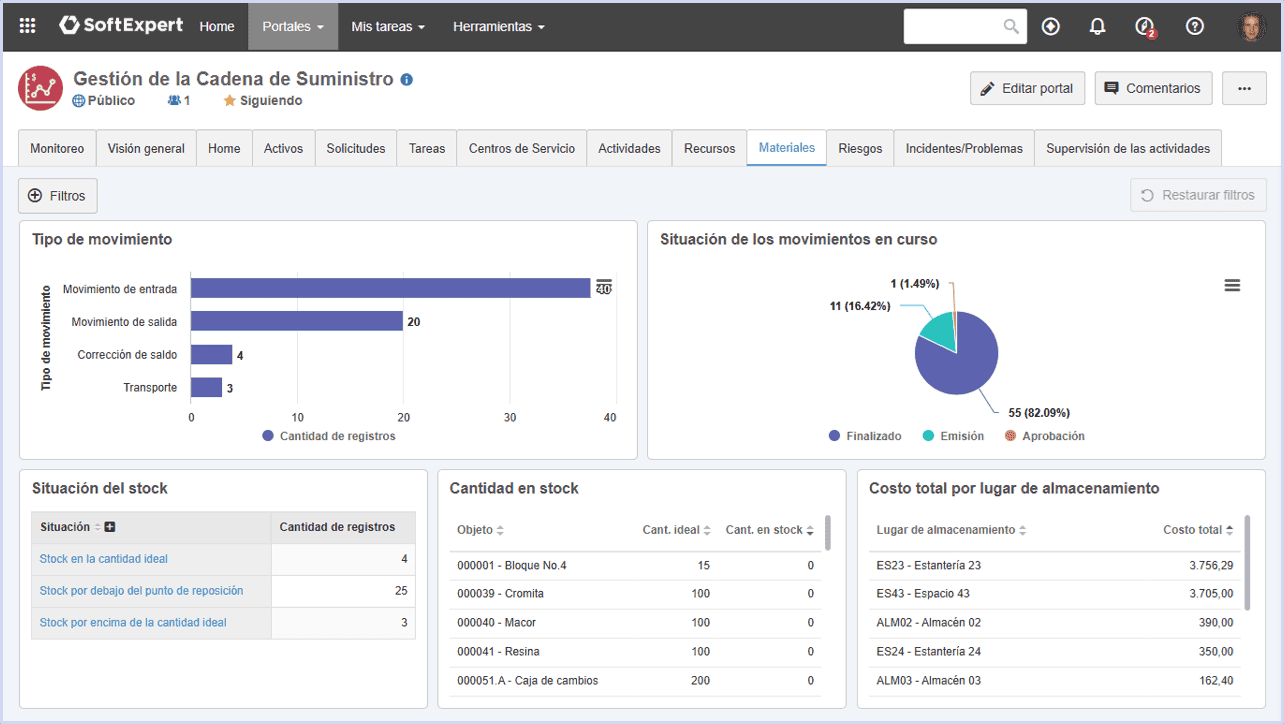Open the tasks indicator with badge 2
This screenshot has height=724, width=1284.
[1145, 27]
